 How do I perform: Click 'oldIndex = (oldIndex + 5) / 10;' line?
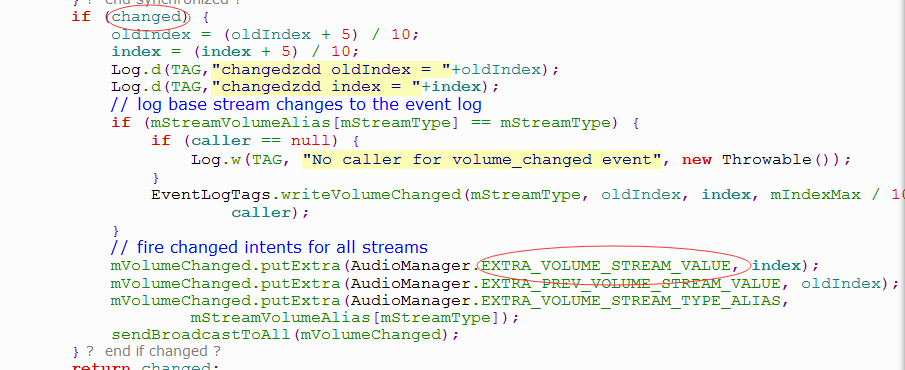point(265,34)
